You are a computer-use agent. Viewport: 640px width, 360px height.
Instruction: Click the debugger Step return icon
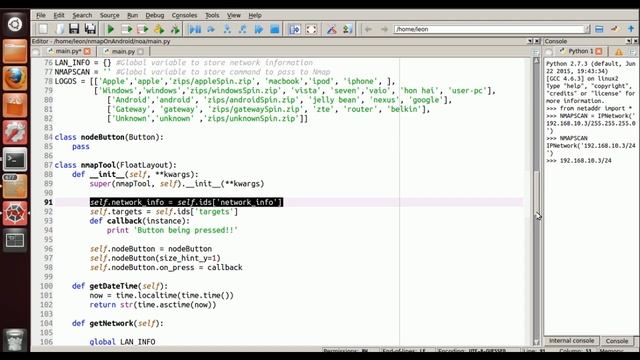[243, 29]
